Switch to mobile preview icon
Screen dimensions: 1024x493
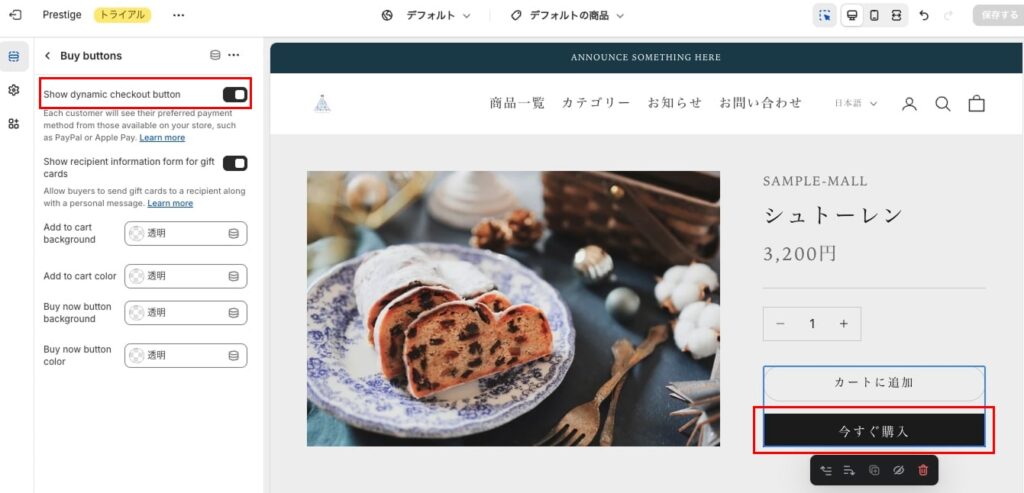click(874, 15)
